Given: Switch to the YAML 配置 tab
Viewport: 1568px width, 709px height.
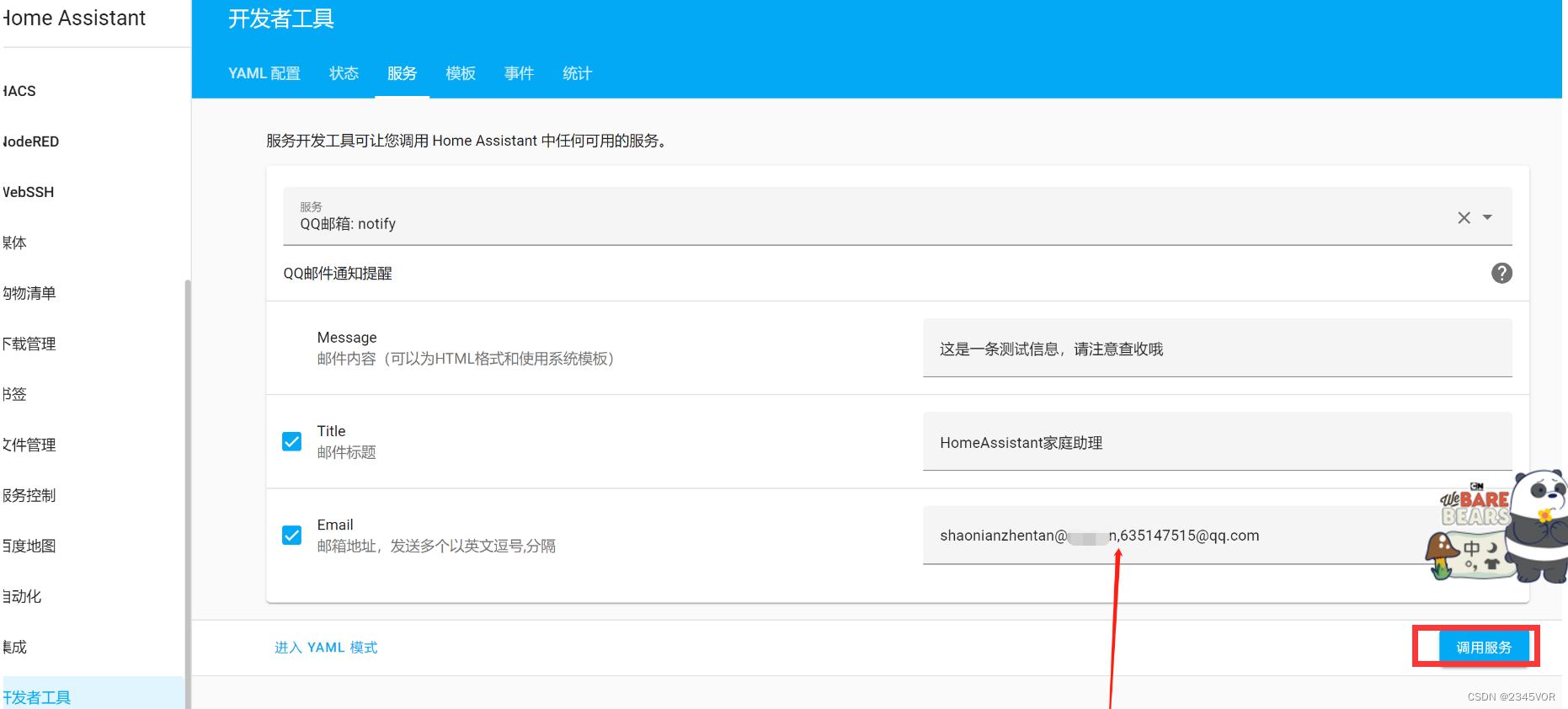Looking at the screenshot, I should pyautogui.click(x=264, y=73).
